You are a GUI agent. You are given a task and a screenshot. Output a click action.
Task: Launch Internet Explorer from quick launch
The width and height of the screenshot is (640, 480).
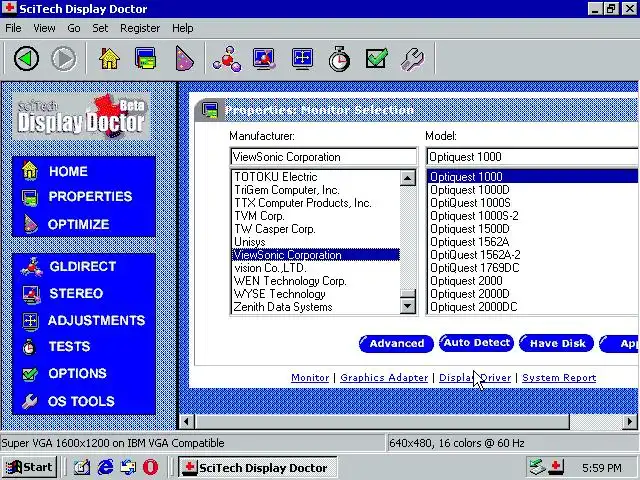[x=105, y=467]
